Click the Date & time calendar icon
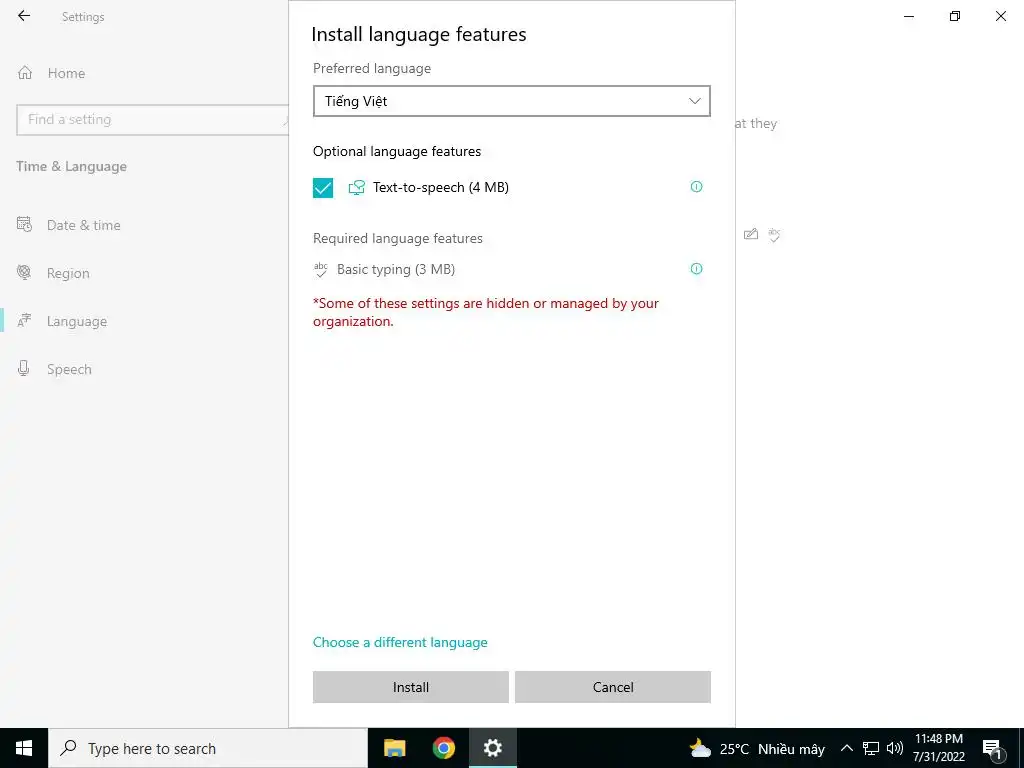The image size is (1024, 768). point(24,225)
